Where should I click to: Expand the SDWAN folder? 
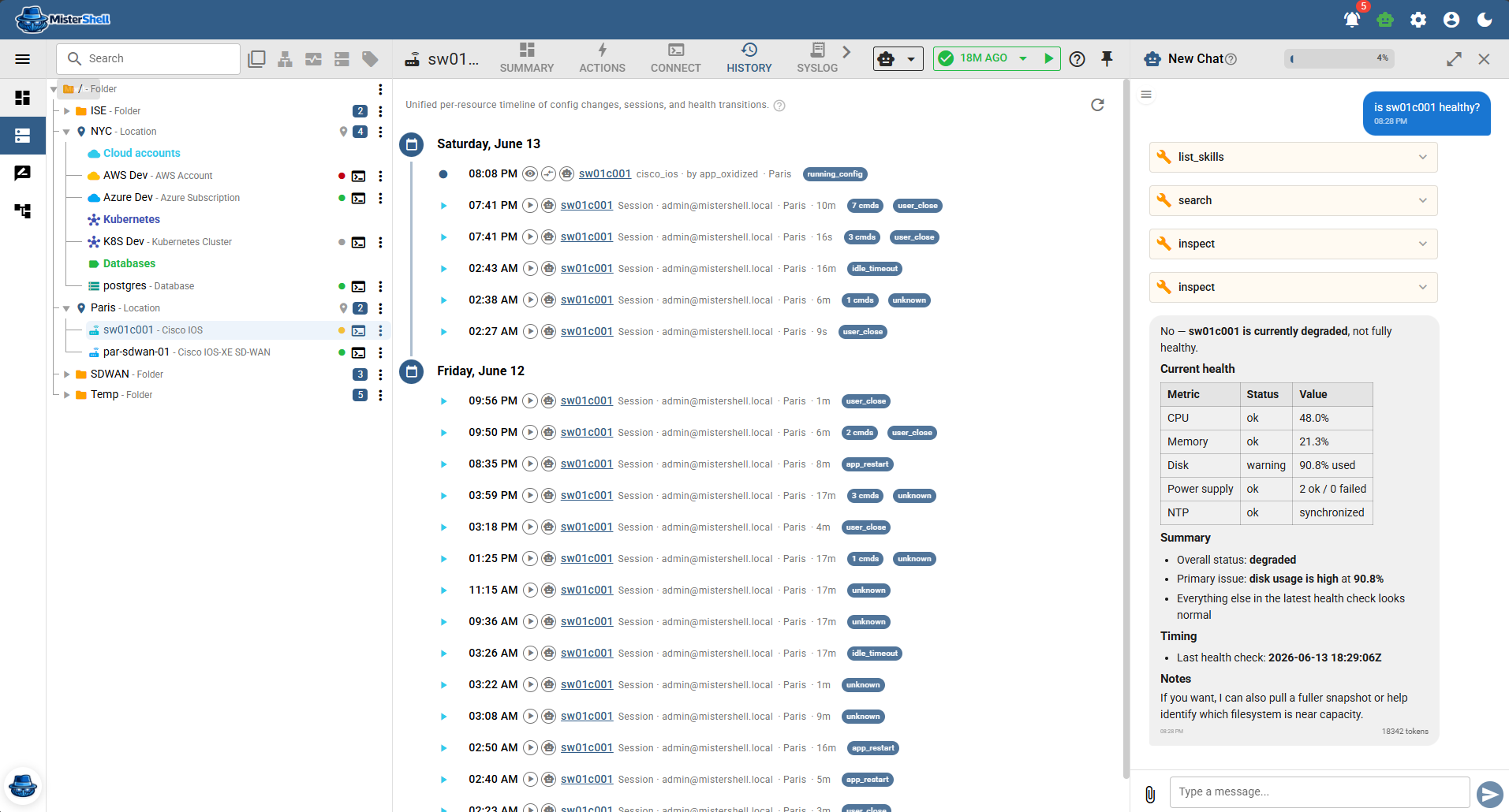click(x=66, y=374)
